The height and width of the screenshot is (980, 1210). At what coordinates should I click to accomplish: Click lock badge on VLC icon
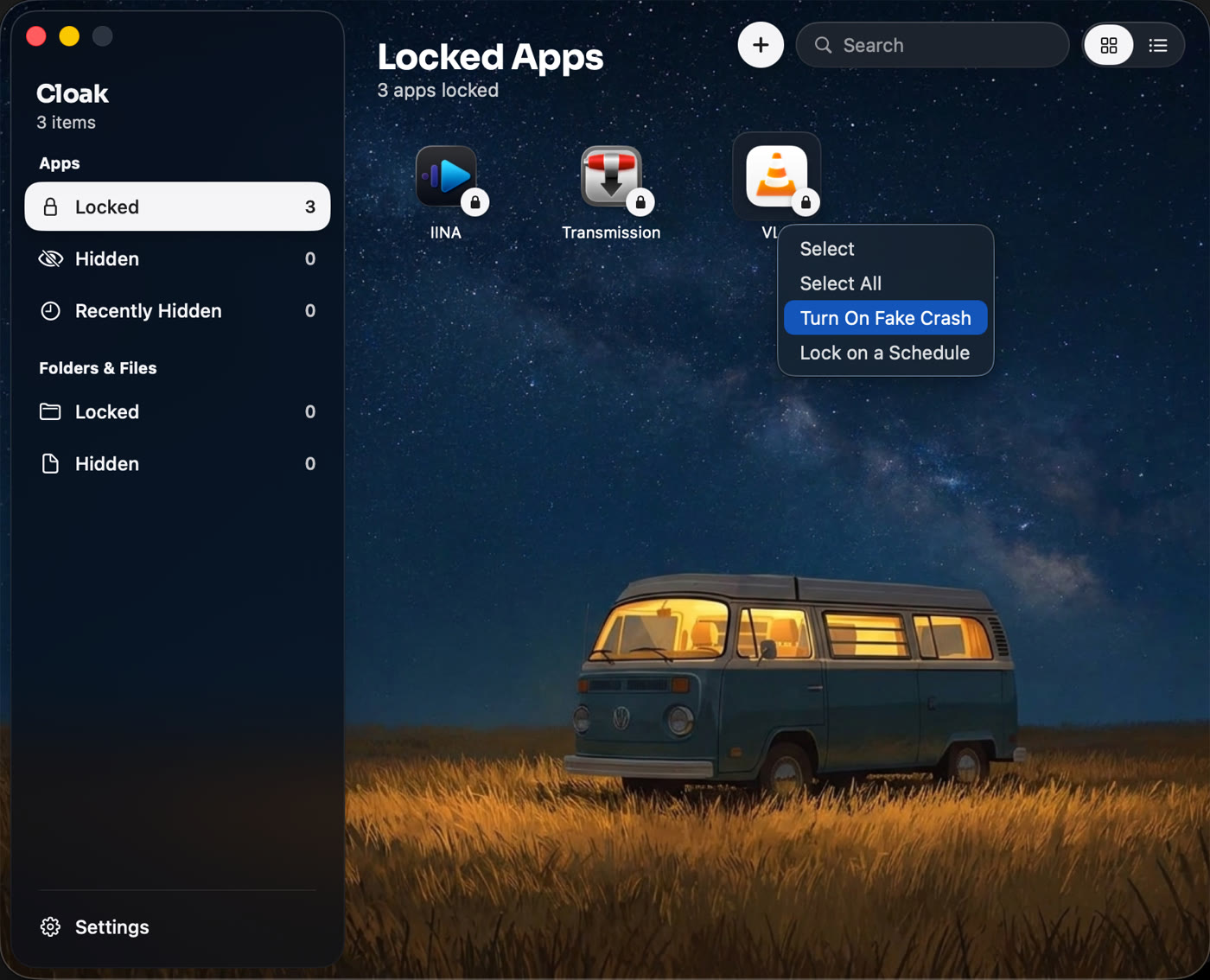pos(806,202)
